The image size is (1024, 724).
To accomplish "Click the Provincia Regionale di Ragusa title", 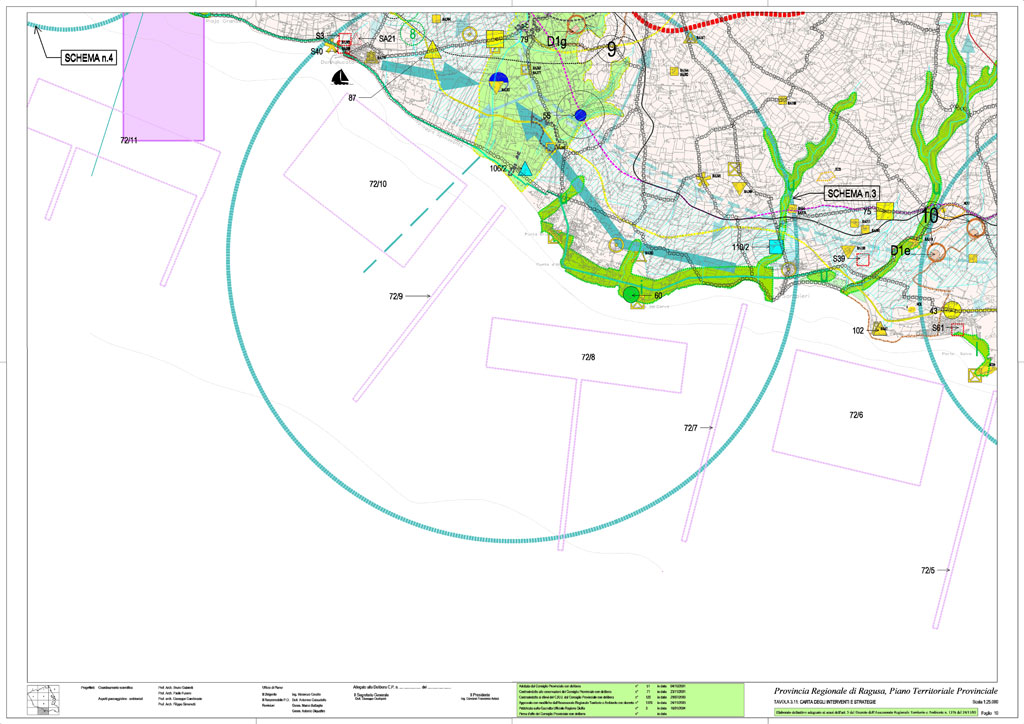I will 884,692.
